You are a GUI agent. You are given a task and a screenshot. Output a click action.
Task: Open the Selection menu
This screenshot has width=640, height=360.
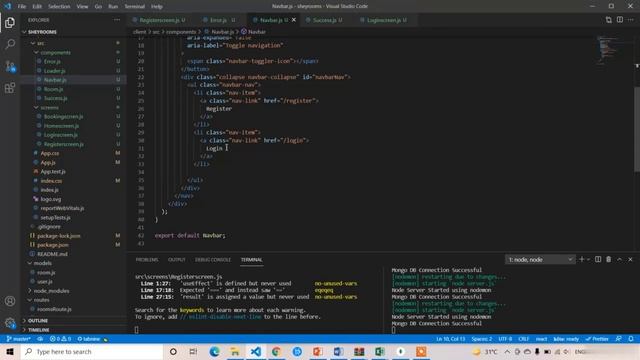point(59,7)
